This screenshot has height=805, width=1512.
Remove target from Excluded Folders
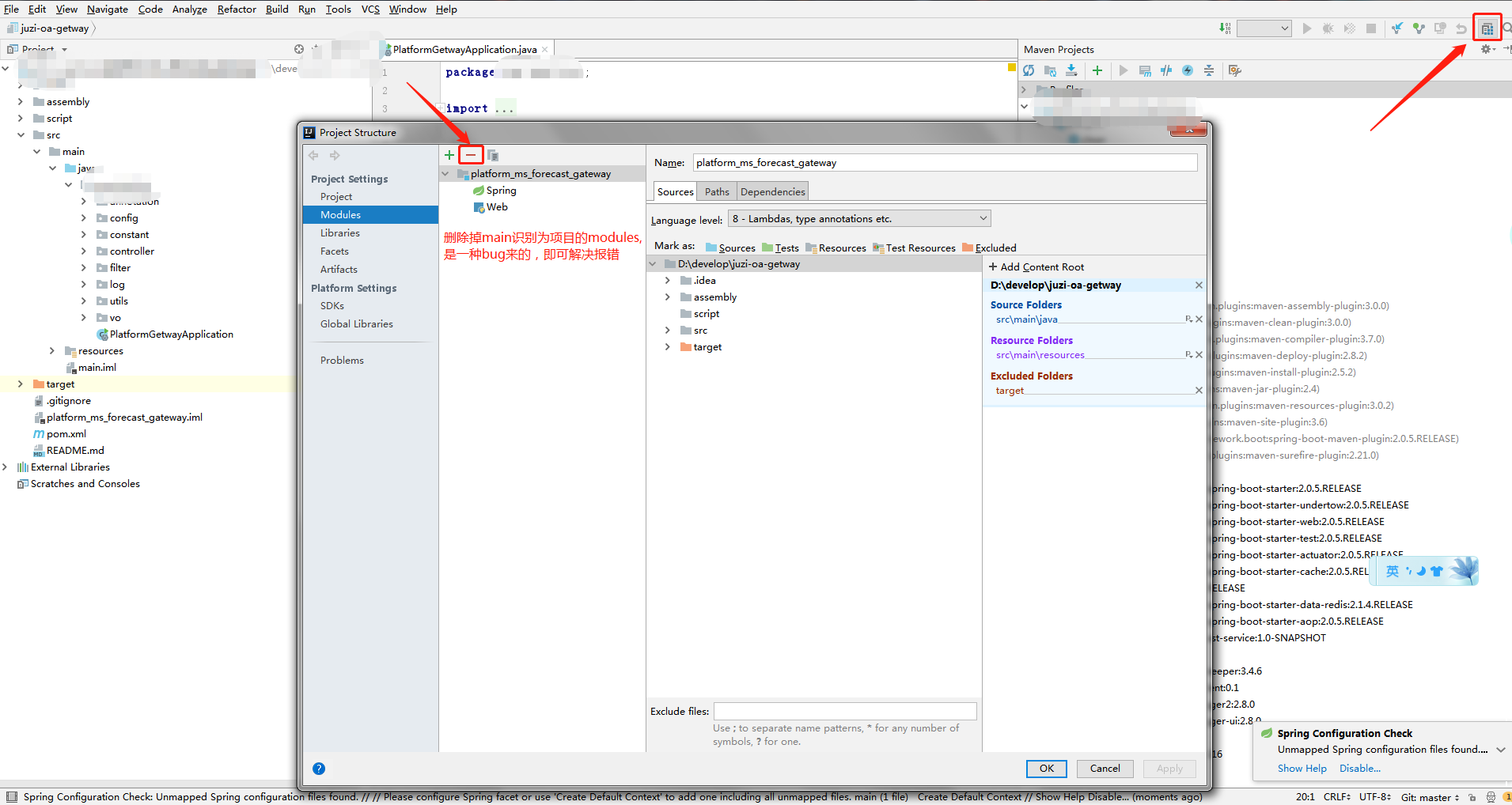[1199, 391]
